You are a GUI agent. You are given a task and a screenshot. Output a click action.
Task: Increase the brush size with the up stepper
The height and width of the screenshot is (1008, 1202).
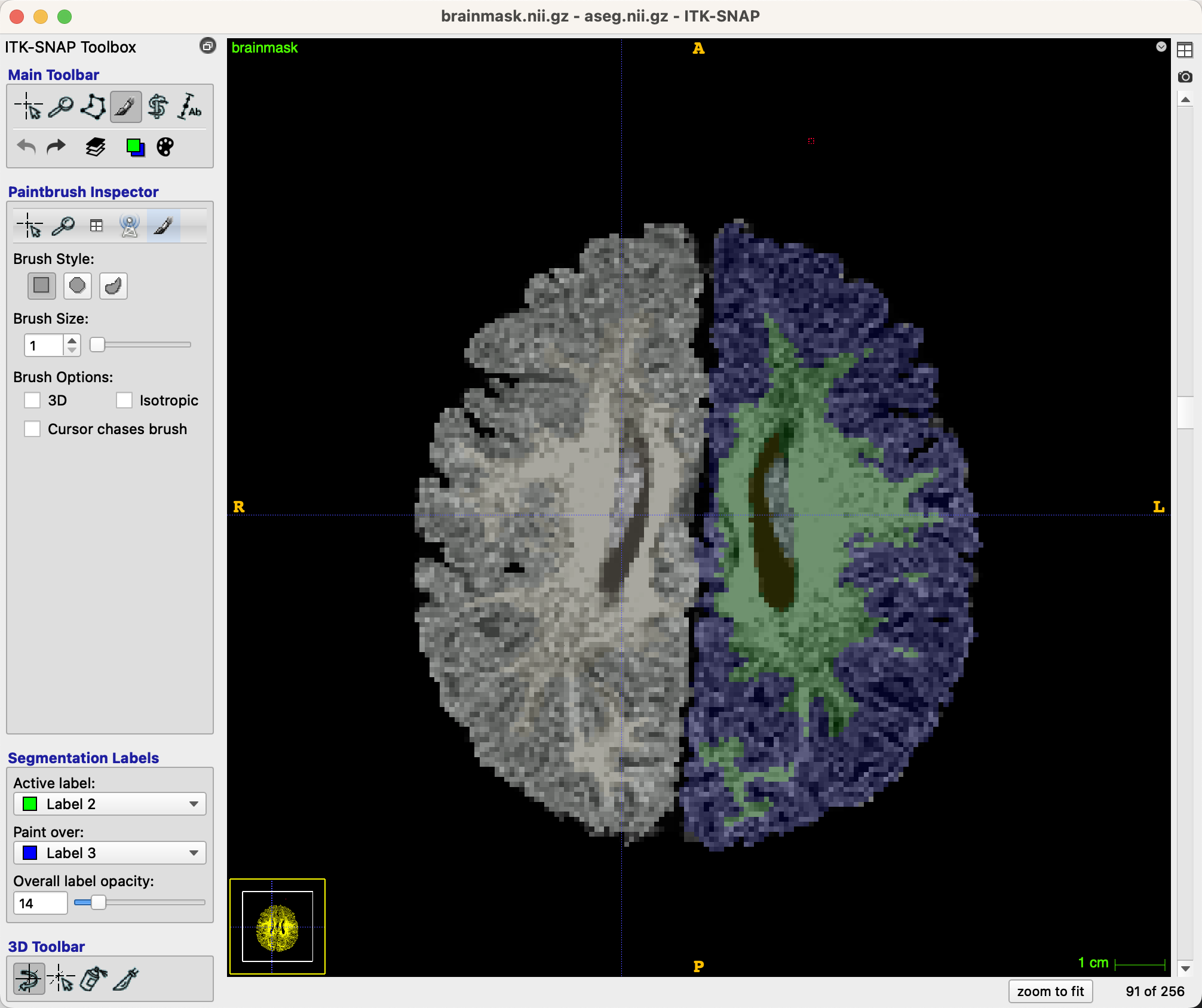click(72, 340)
